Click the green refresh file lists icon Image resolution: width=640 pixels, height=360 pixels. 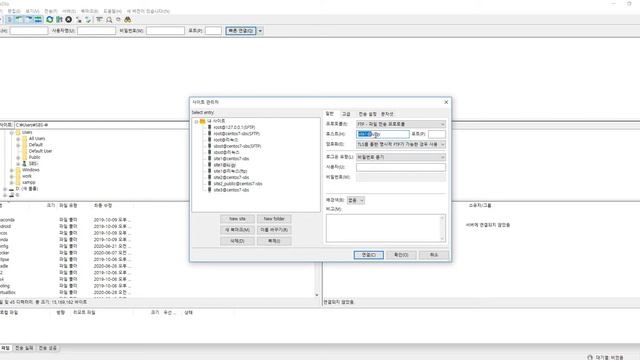(x=50, y=20)
